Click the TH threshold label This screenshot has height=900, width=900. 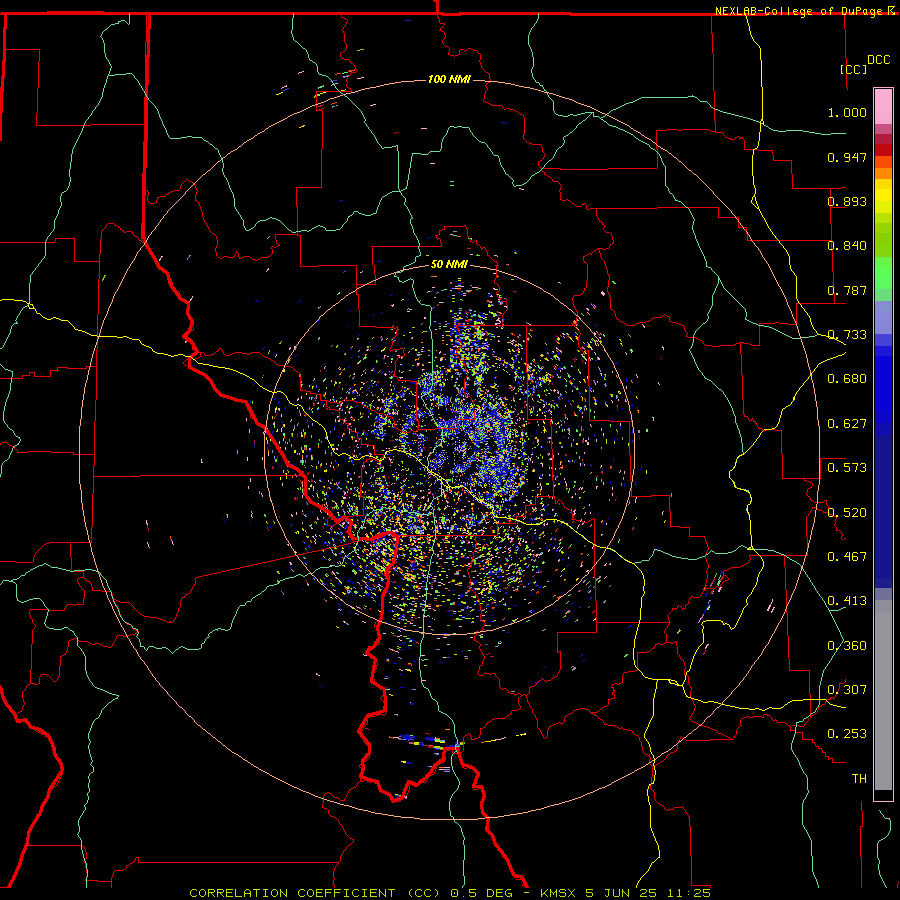859,779
